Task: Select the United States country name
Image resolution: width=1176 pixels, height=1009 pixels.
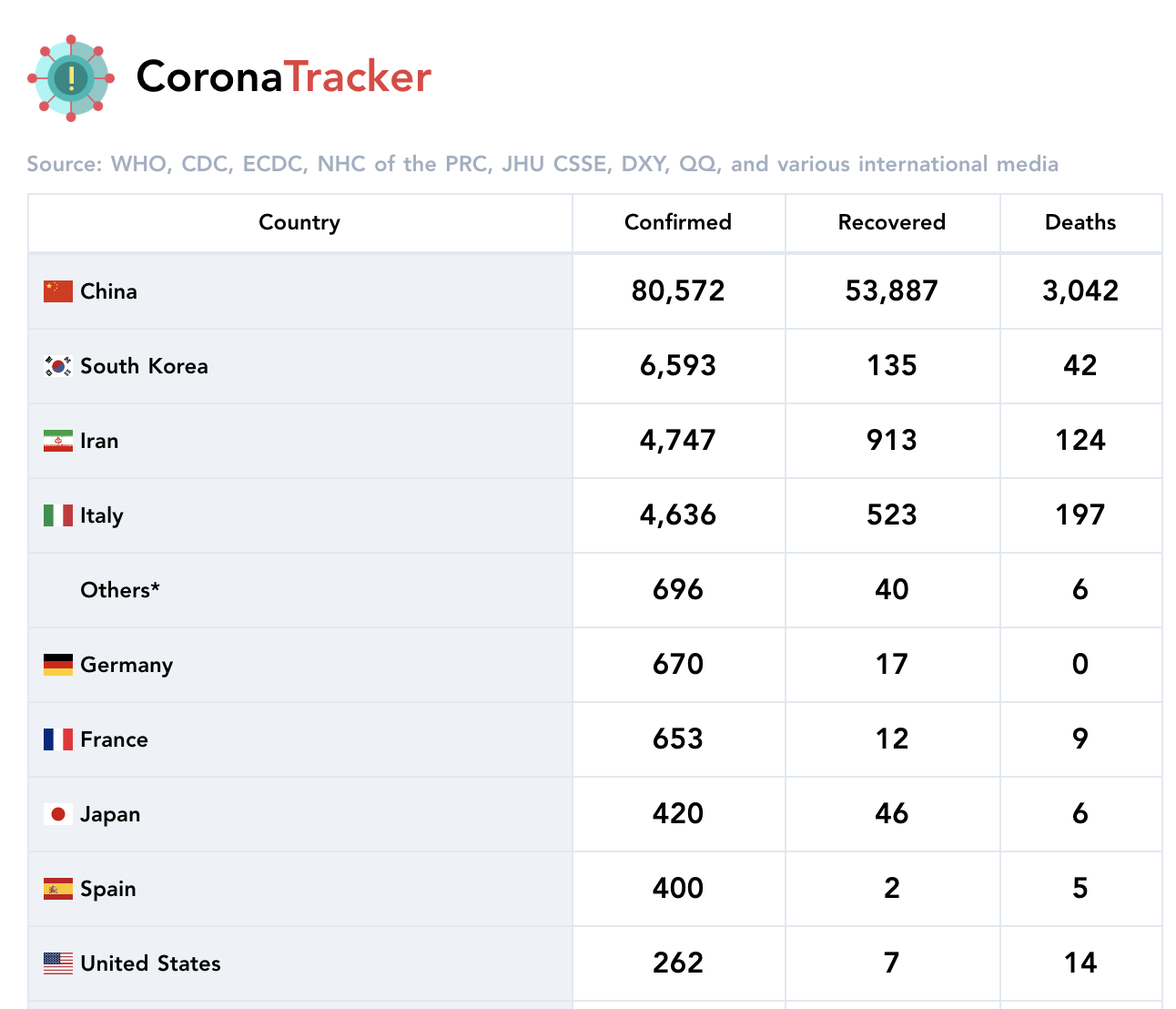Action: click(x=150, y=963)
